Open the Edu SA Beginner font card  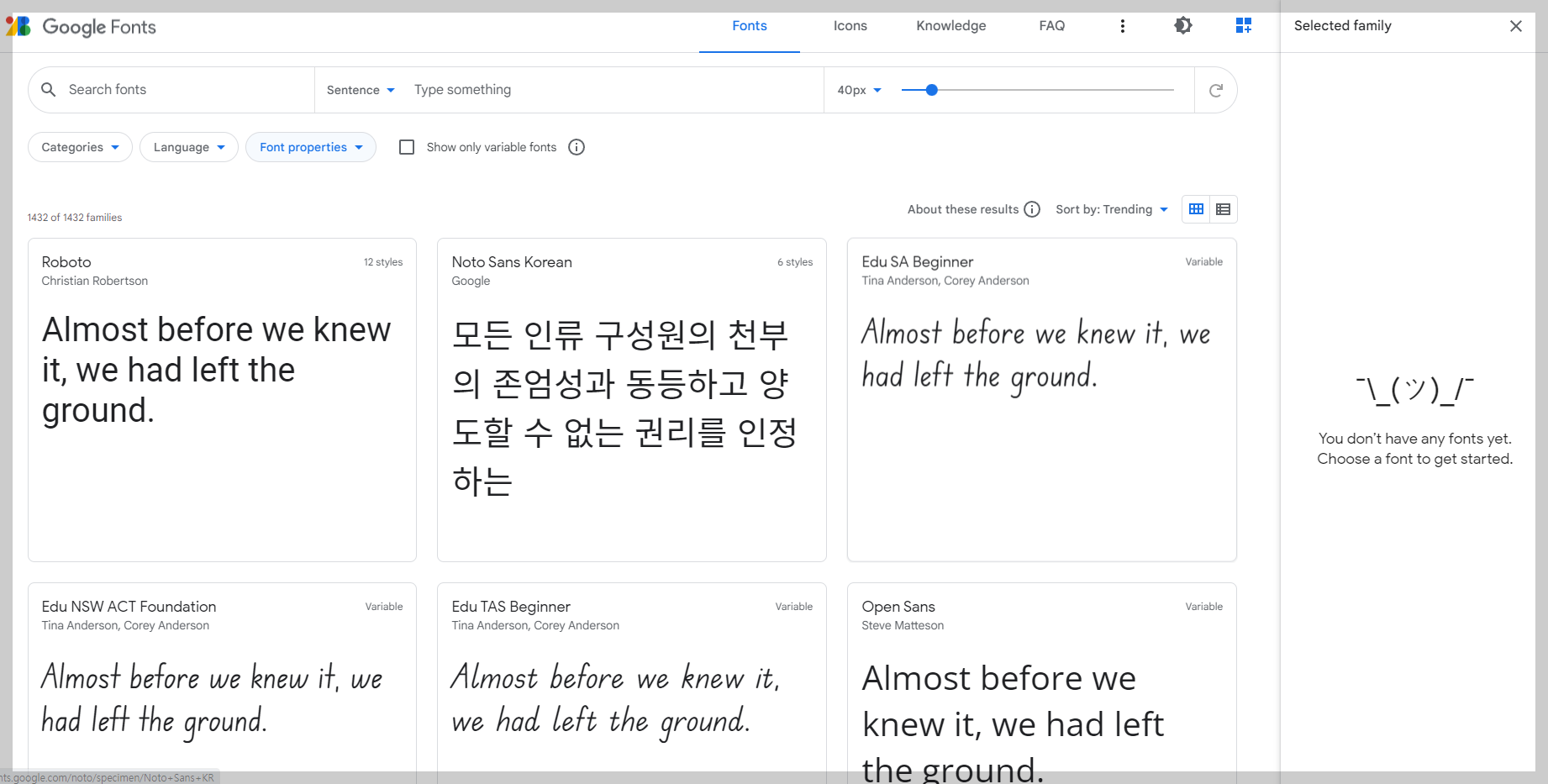point(1042,400)
